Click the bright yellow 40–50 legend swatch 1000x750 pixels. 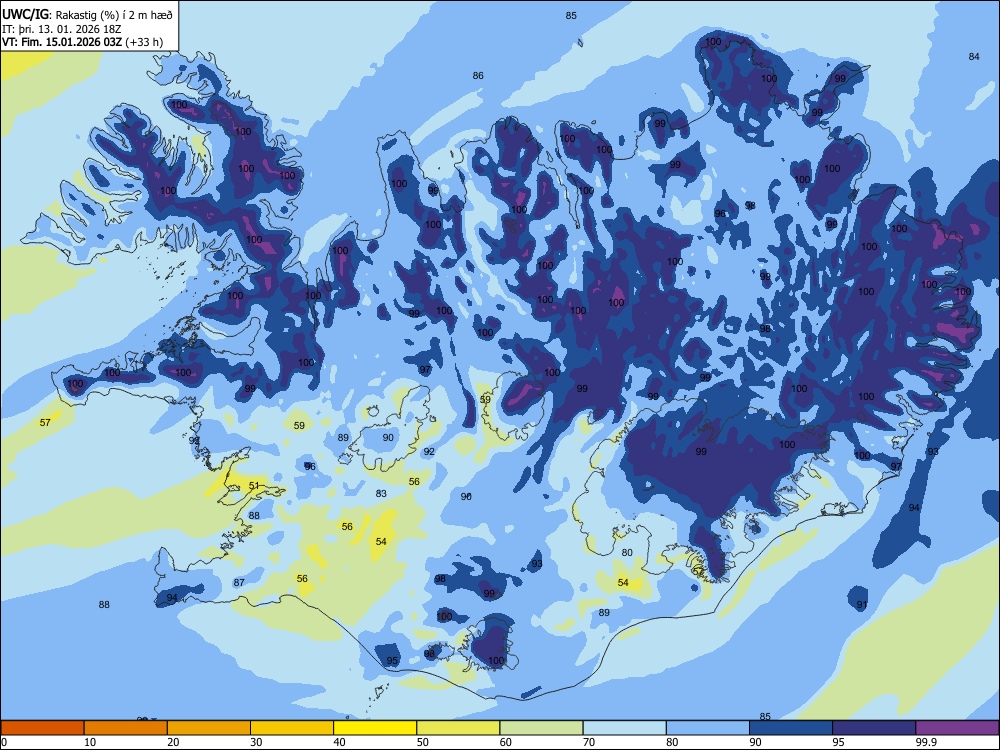point(375,728)
